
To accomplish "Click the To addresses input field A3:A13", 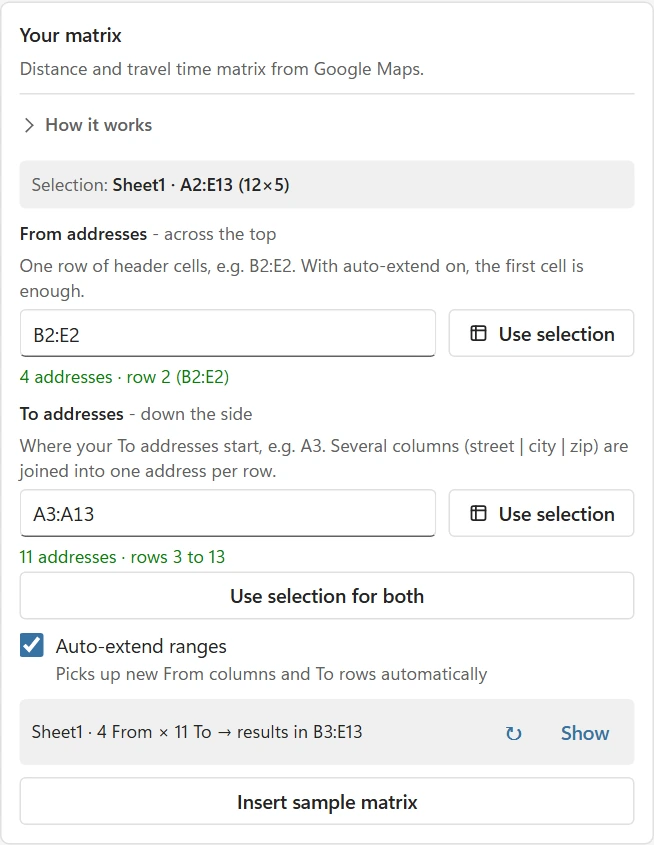I will point(227,514).
